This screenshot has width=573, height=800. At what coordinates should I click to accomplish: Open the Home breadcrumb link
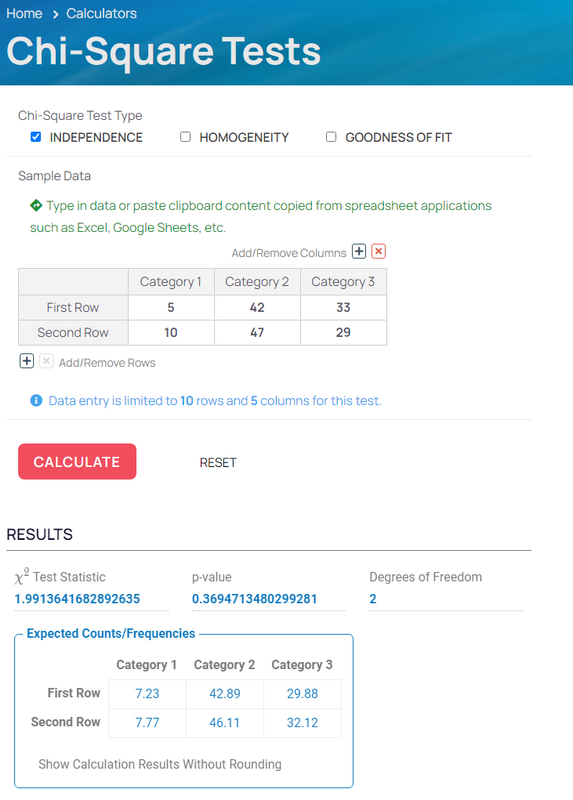click(x=24, y=14)
